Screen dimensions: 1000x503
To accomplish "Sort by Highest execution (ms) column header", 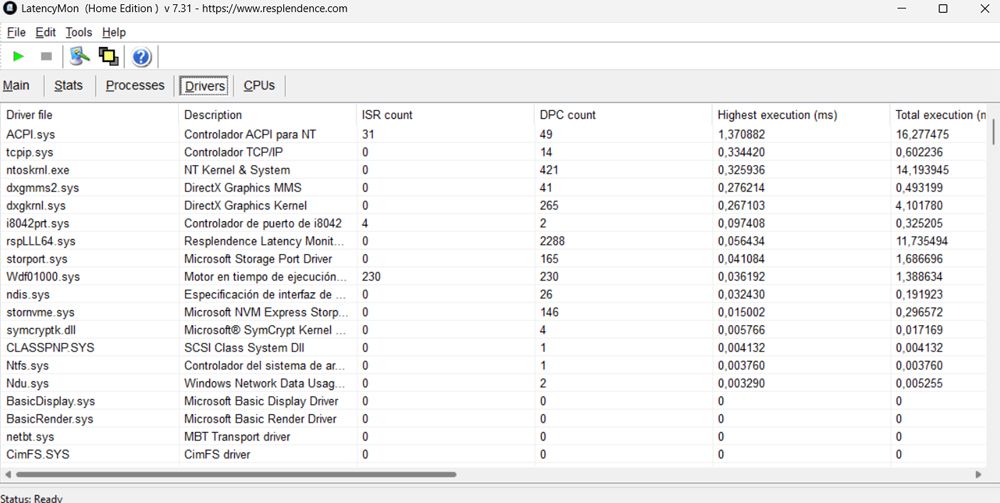I will [801, 115].
